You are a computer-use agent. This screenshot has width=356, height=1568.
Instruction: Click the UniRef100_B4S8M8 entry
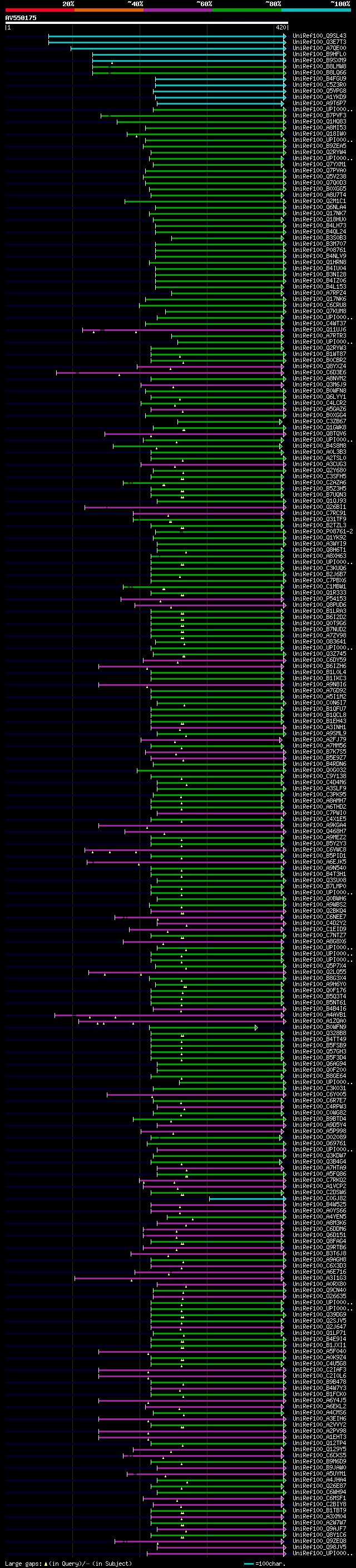[x=319, y=446]
